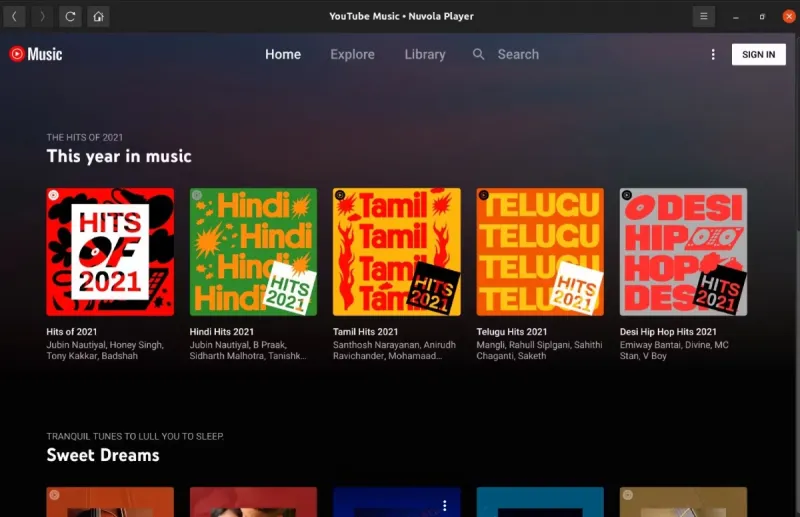Open the Desi Hip Hop Hits 2021 cover

(684, 252)
